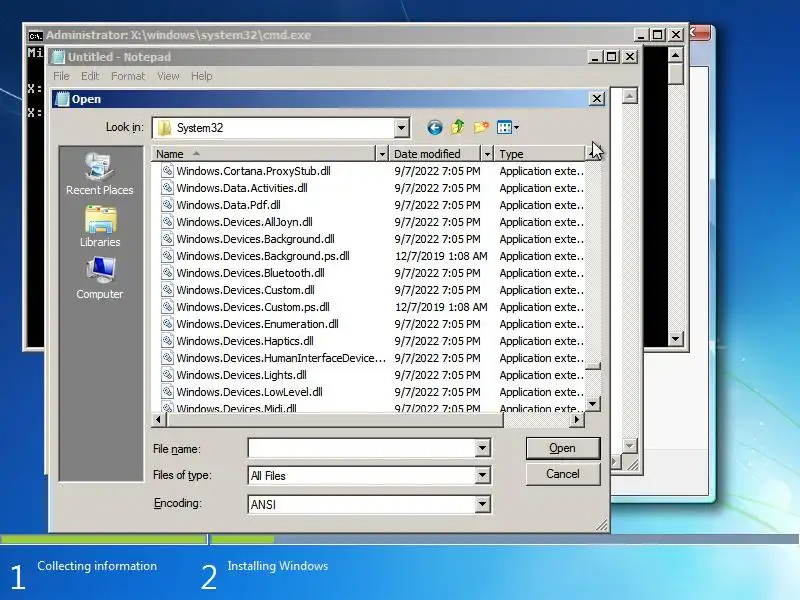
Task: Open Notepad Help menu
Action: (x=202, y=76)
